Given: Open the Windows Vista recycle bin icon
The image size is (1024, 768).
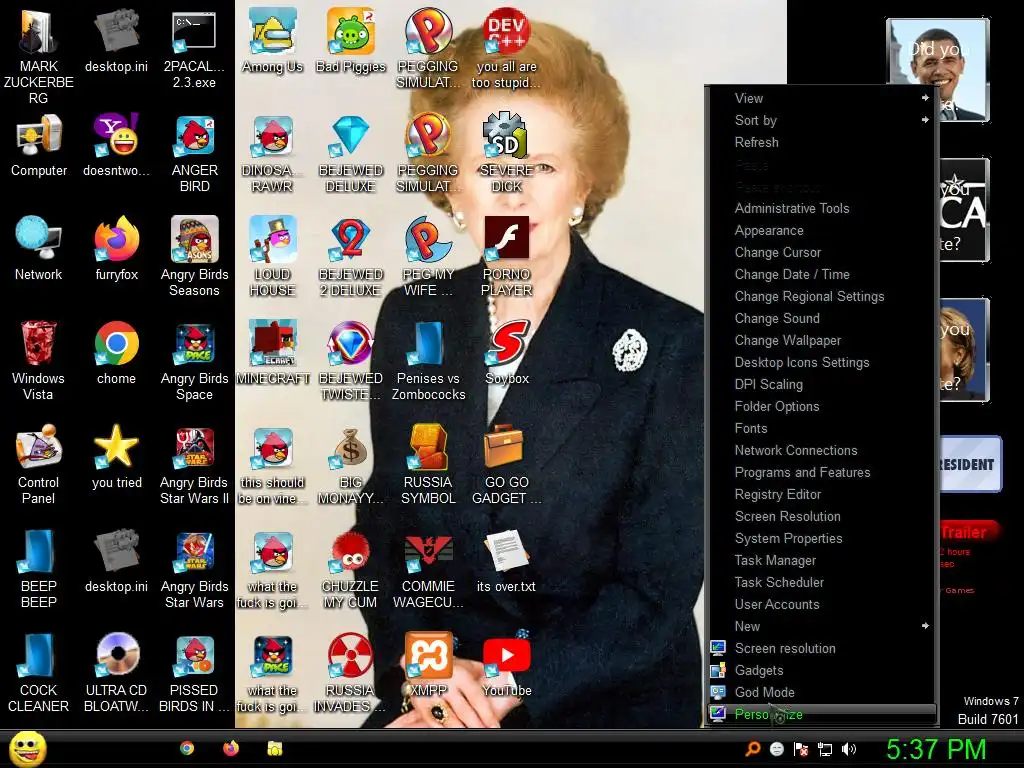Looking at the screenshot, I should click(39, 360).
